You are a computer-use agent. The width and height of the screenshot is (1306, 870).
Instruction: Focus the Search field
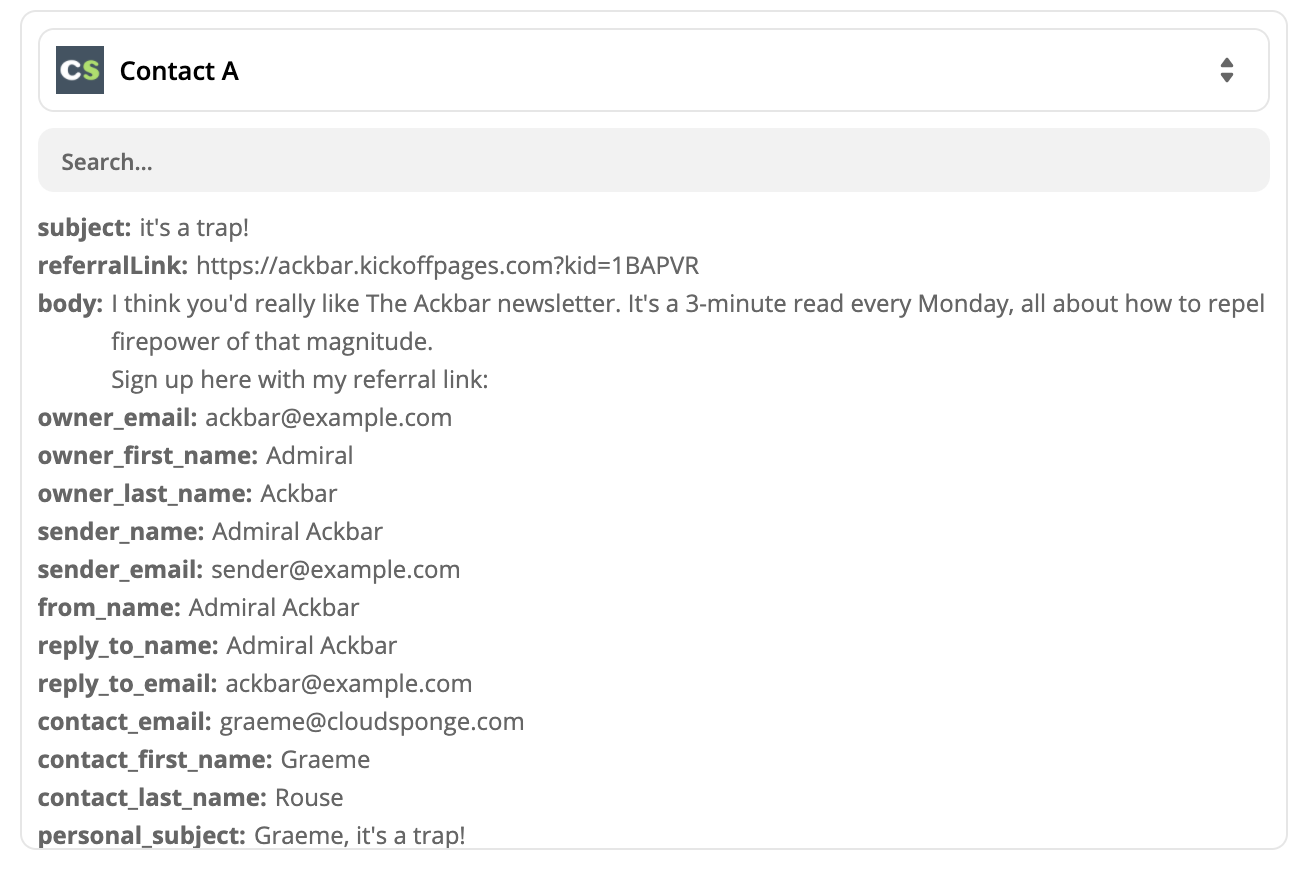pyautogui.click(x=653, y=161)
